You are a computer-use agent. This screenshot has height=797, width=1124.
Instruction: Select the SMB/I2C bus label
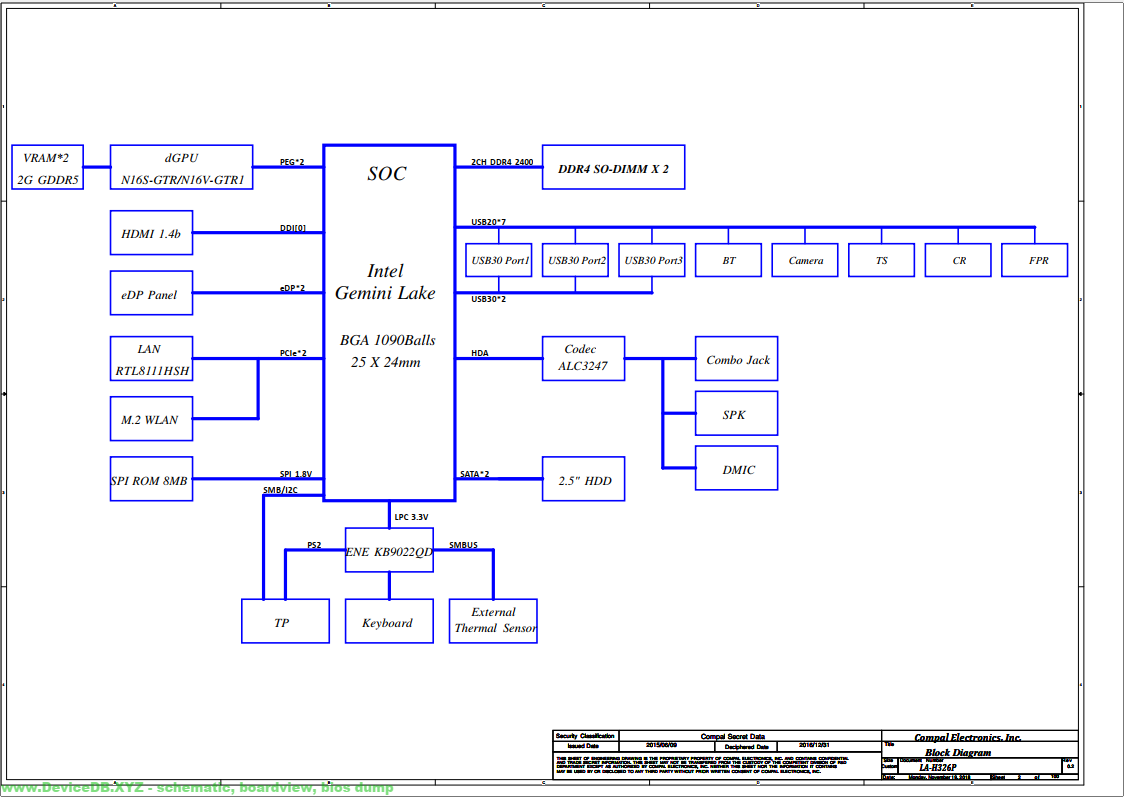pyautogui.click(x=280, y=490)
